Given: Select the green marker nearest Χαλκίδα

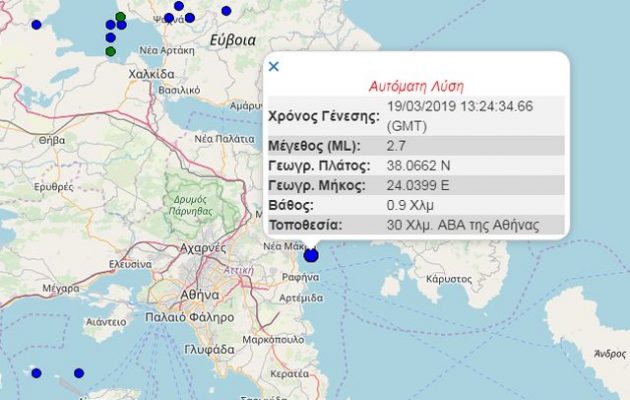Looking at the screenshot, I should coord(111,51).
